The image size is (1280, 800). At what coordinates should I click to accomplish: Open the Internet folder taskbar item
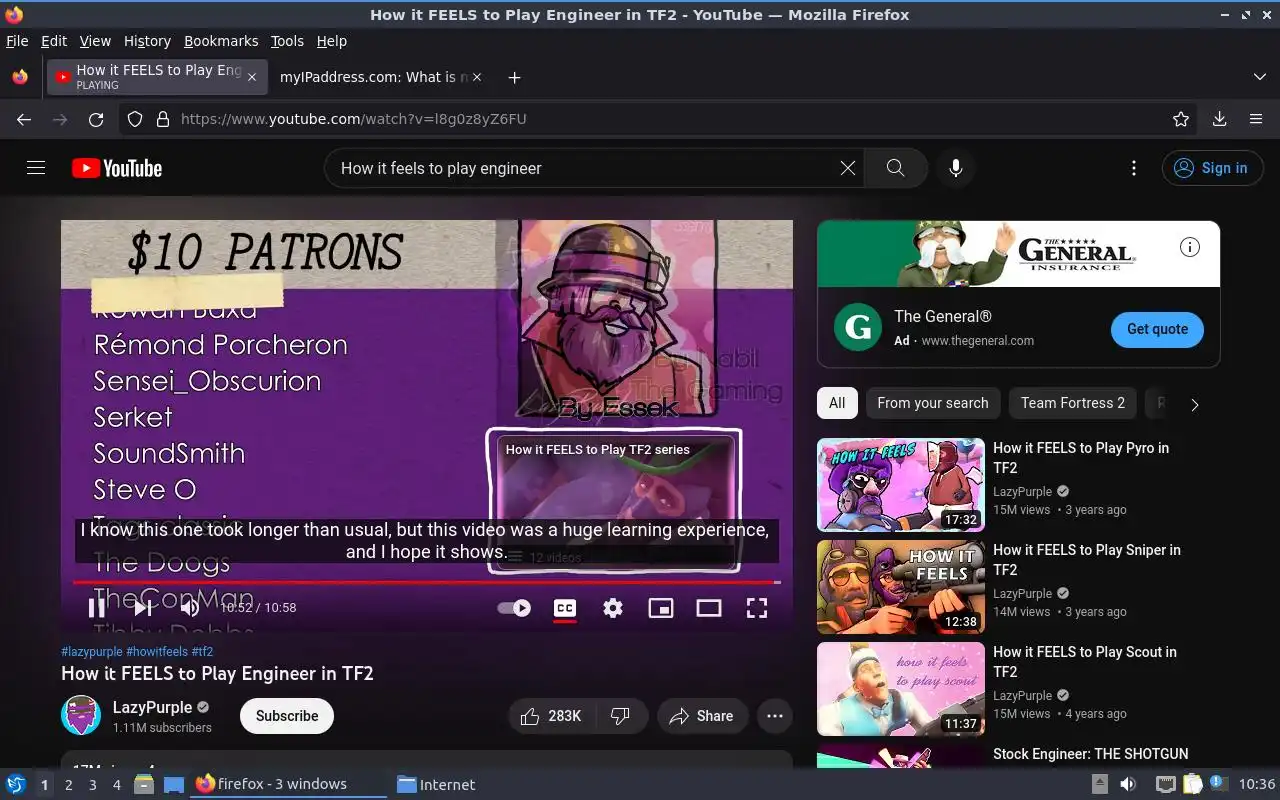point(436,785)
